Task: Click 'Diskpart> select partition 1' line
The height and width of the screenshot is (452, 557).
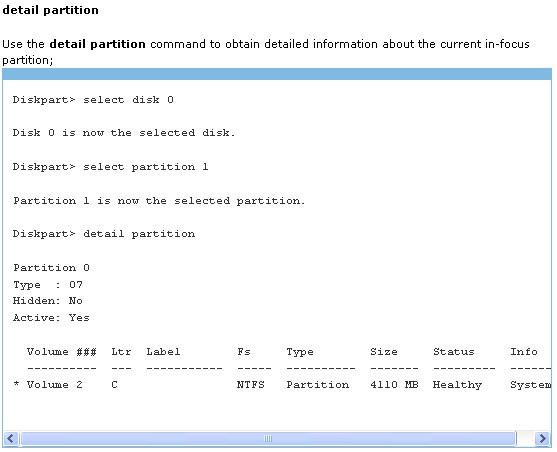Action: (x=110, y=167)
